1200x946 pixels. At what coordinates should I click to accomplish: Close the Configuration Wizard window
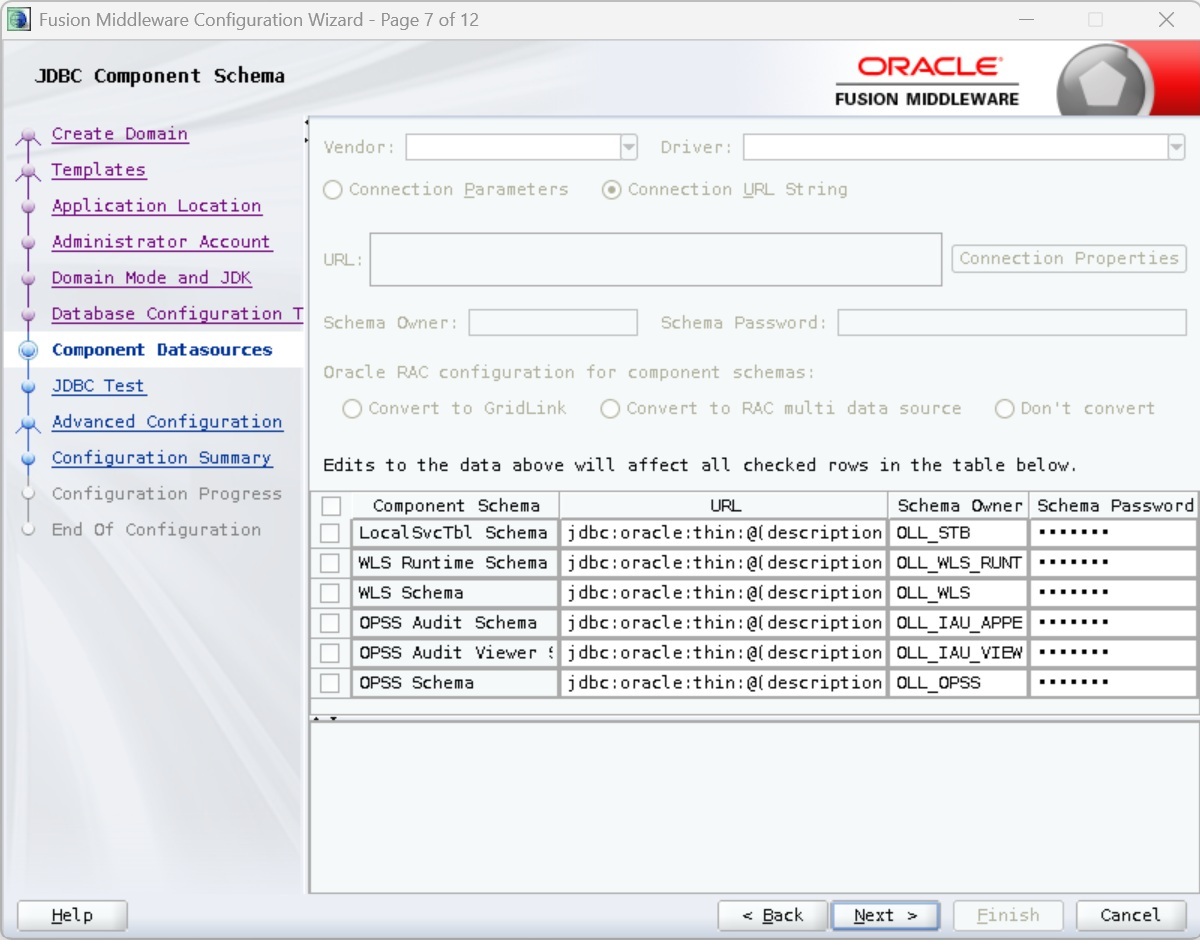click(x=1166, y=20)
